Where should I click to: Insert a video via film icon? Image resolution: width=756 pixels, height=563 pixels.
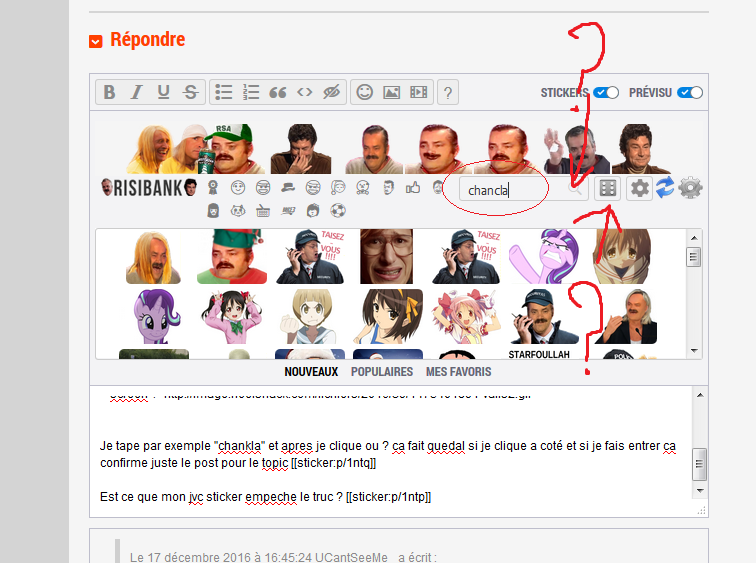[418, 92]
